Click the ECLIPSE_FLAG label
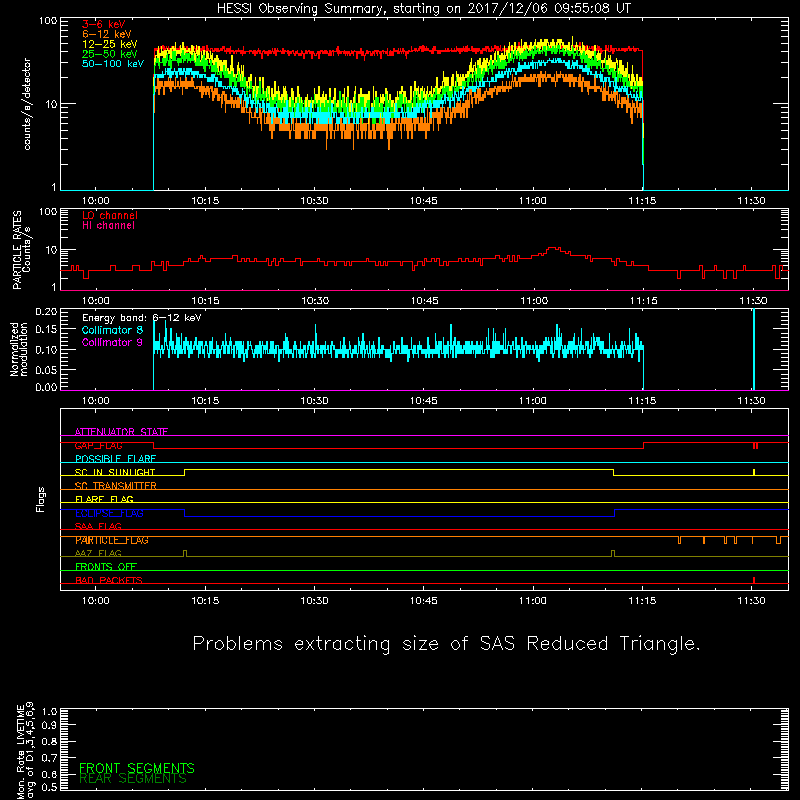Screen dimensions: 800x800 click(x=109, y=513)
